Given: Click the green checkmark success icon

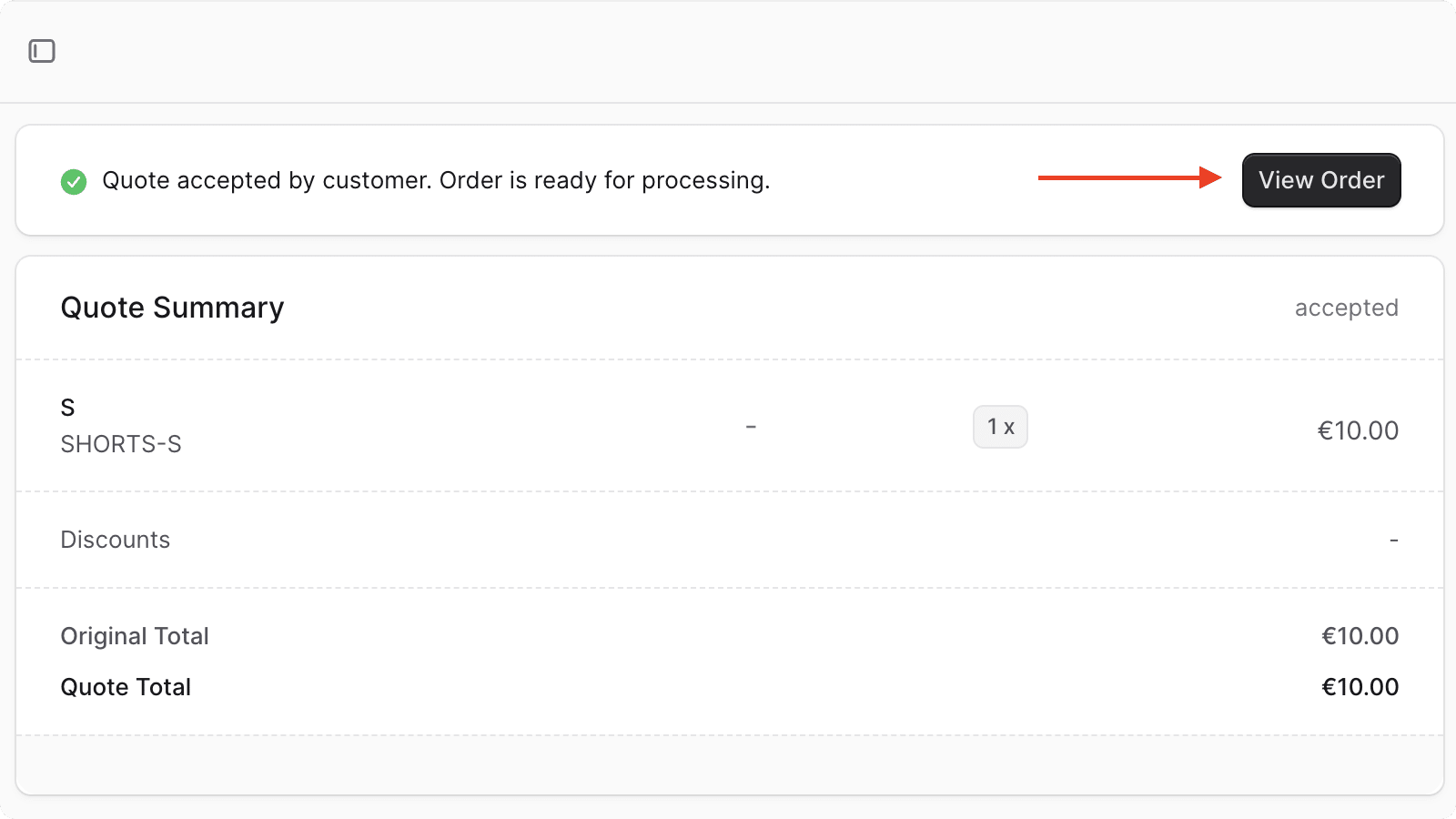Looking at the screenshot, I should tap(73, 180).
